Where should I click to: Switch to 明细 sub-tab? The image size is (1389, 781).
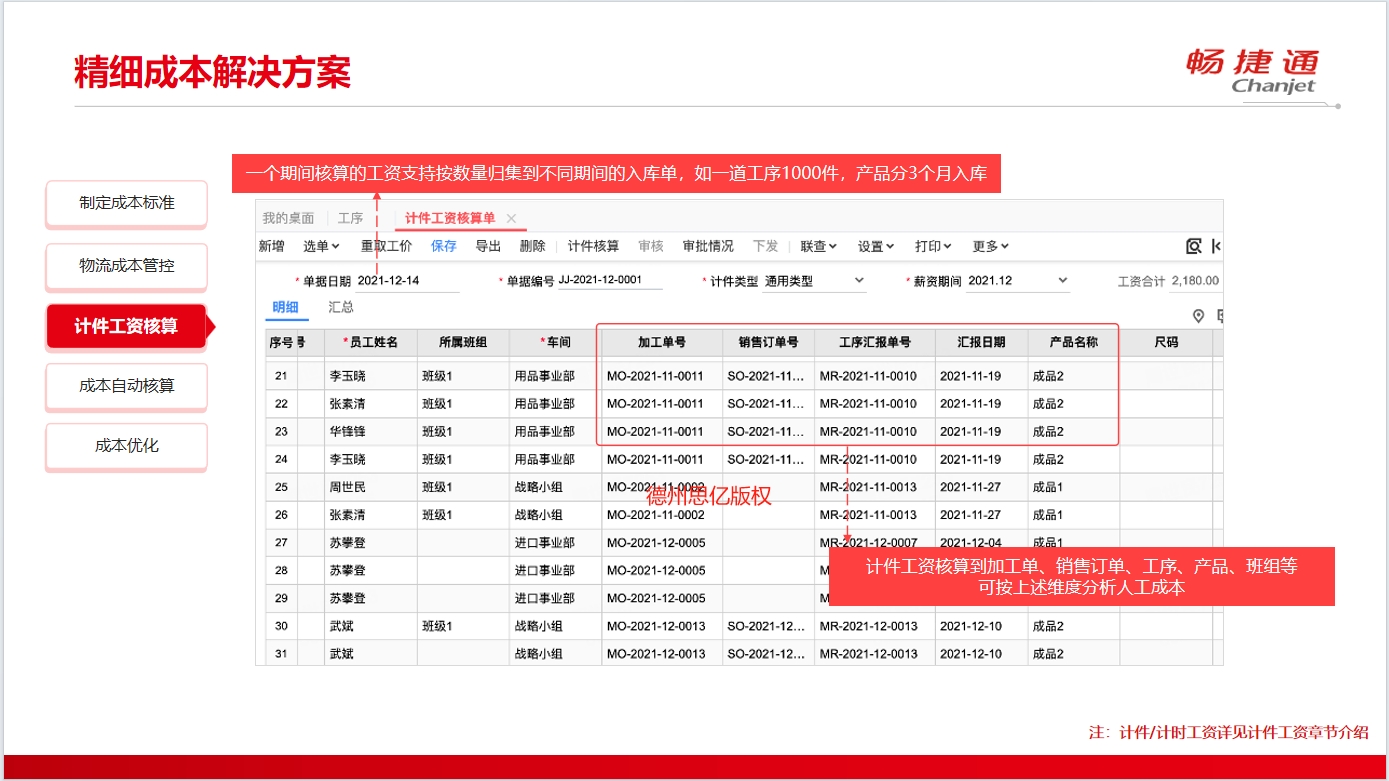click(x=285, y=308)
